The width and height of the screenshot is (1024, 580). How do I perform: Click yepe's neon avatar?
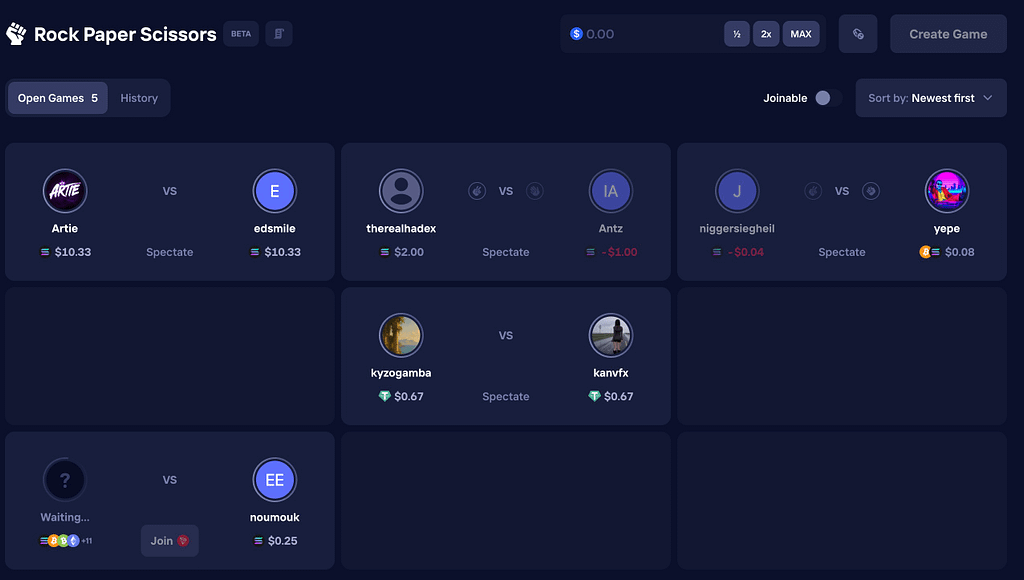947,191
